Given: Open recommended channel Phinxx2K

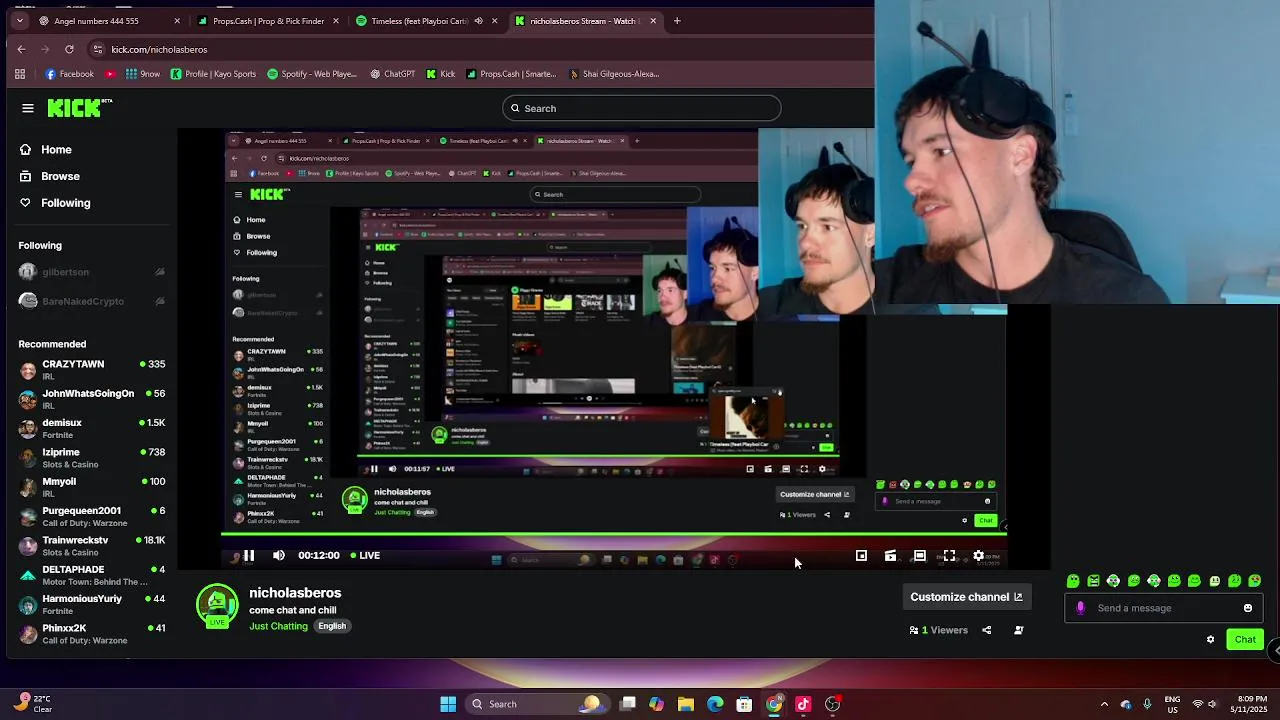Looking at the screenshot, I should pyautogui.click(x=90, y=634).
